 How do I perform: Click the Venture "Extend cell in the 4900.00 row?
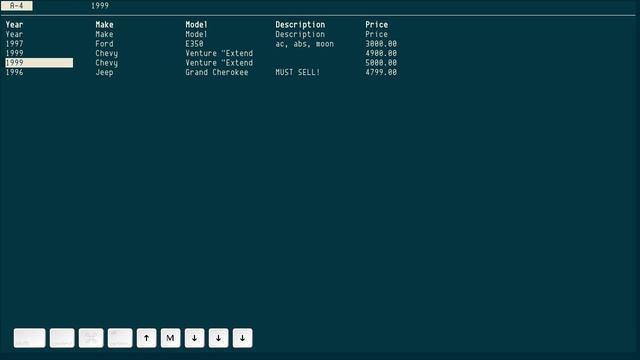(219, 53)
